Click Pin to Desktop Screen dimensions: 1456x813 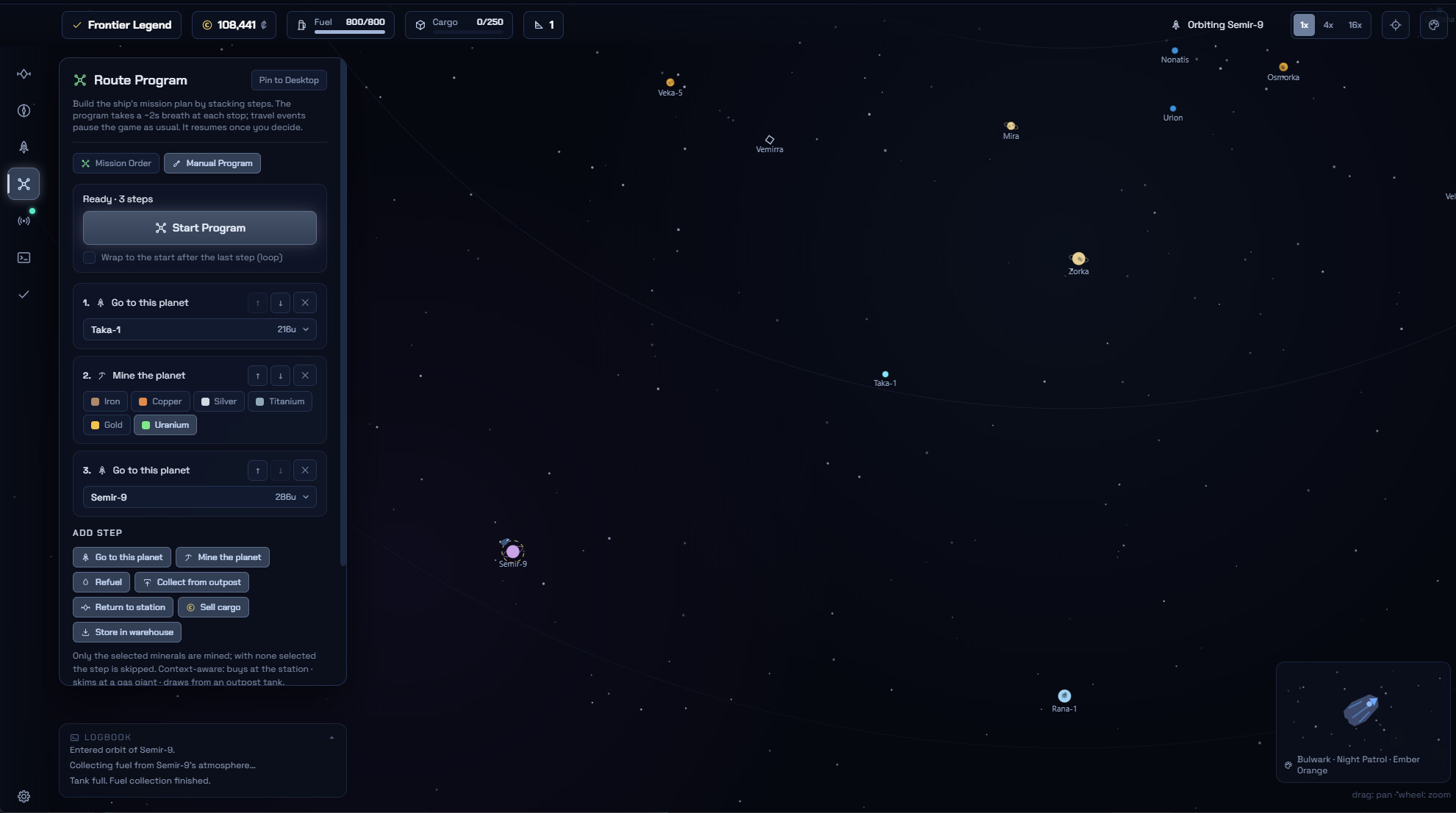coord(289,80)
